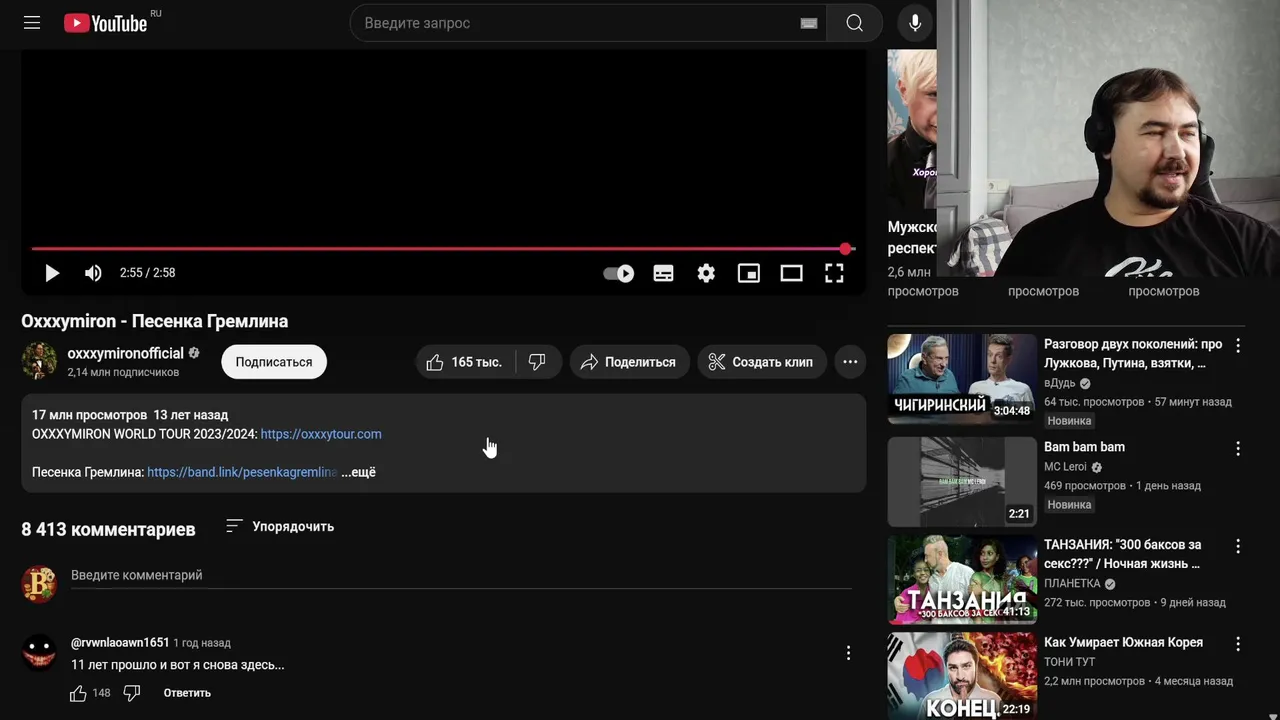Image resolution: width=1280 pixels, height=720 pixels.
Task: Enter full screen mode
Action: click(834, 273)
